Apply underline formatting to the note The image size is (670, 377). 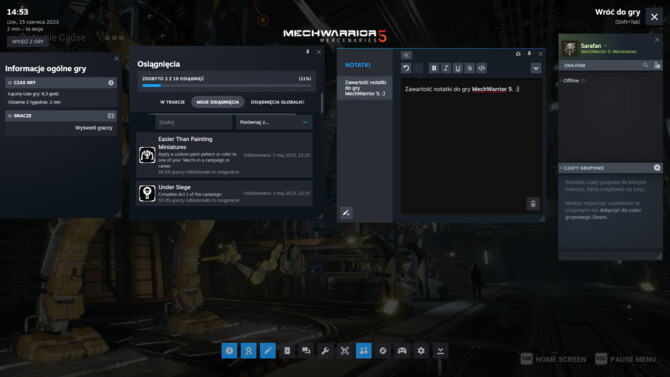[458, 68]
